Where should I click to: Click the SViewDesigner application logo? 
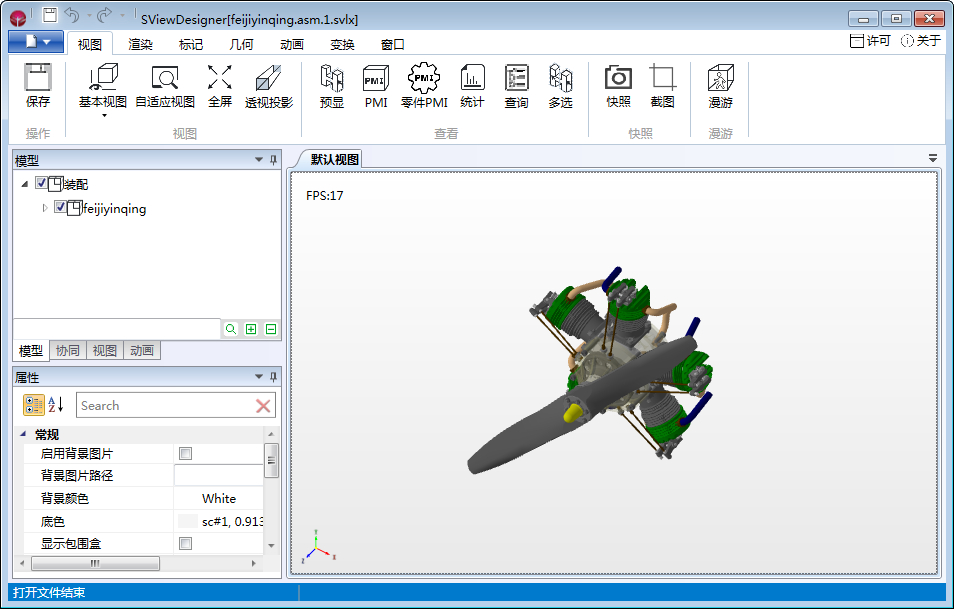(x=18, y=18)
